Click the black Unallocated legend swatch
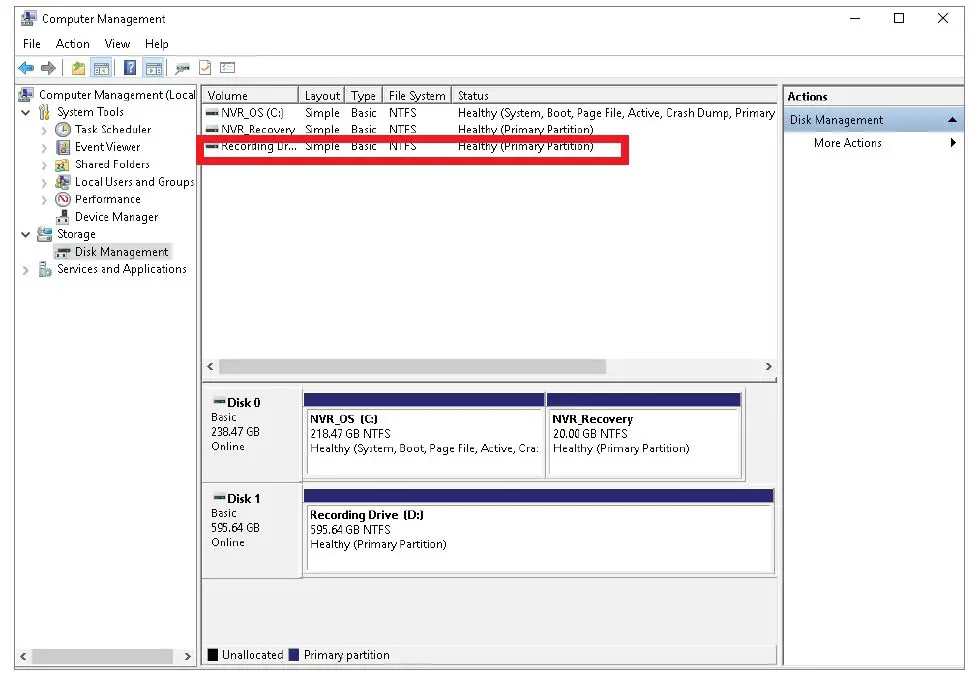 click(x=213, y=655)
